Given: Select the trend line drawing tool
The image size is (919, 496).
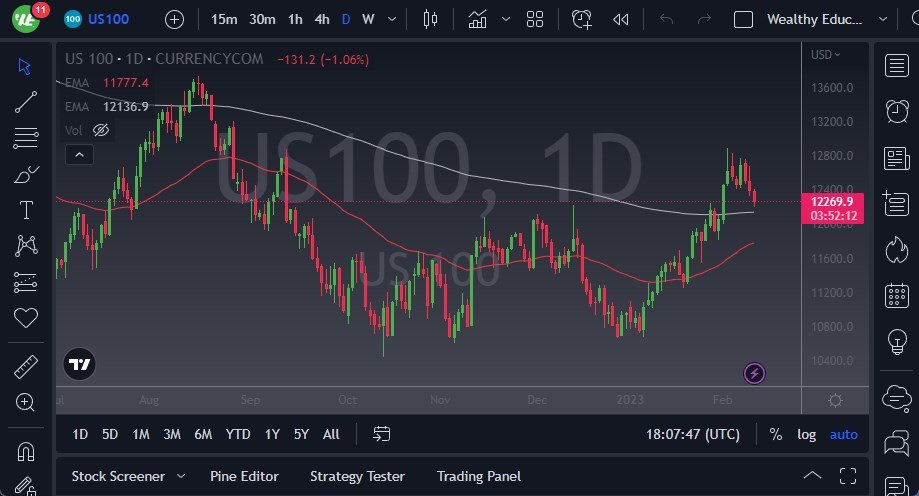Looking at the screenshot, I should pyautogui.click(x=26, y=101).
